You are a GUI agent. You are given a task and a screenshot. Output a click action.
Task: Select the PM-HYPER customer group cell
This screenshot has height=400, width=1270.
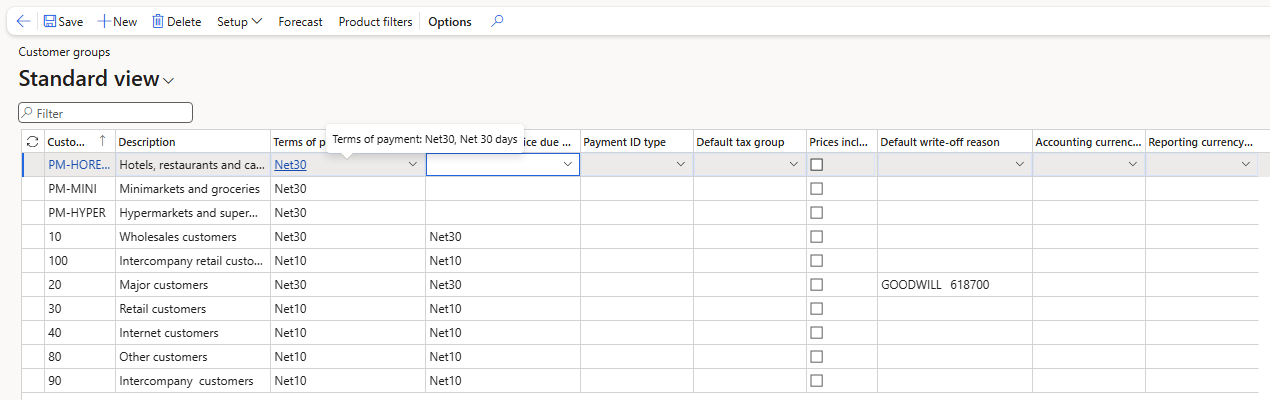click(80, 213)
